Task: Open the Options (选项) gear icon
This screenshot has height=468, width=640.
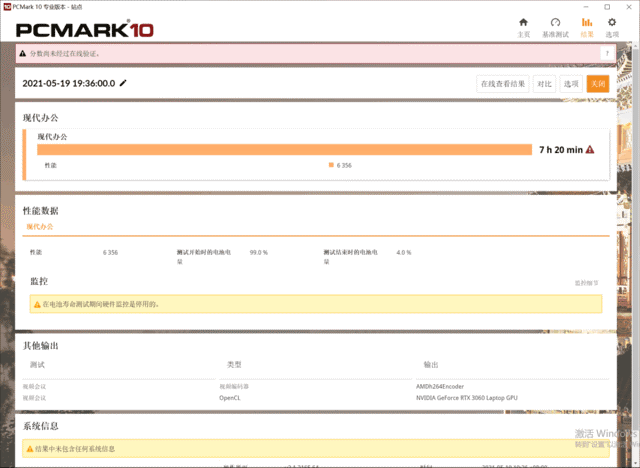Action: (x=611, y=22)
